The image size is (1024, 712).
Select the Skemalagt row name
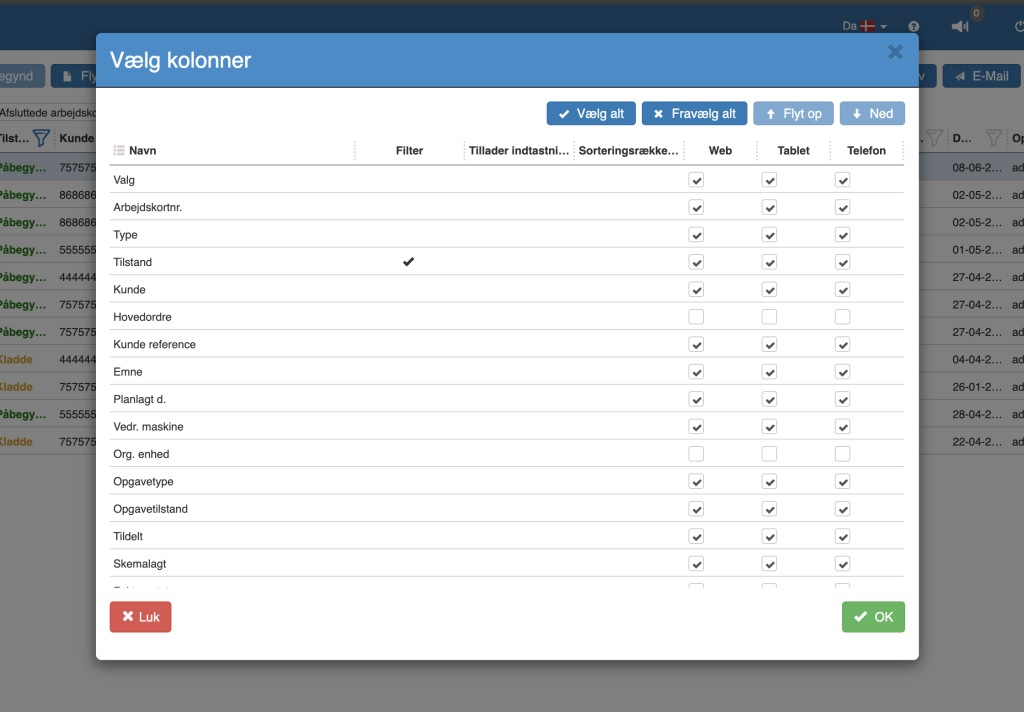coord(140,564)
